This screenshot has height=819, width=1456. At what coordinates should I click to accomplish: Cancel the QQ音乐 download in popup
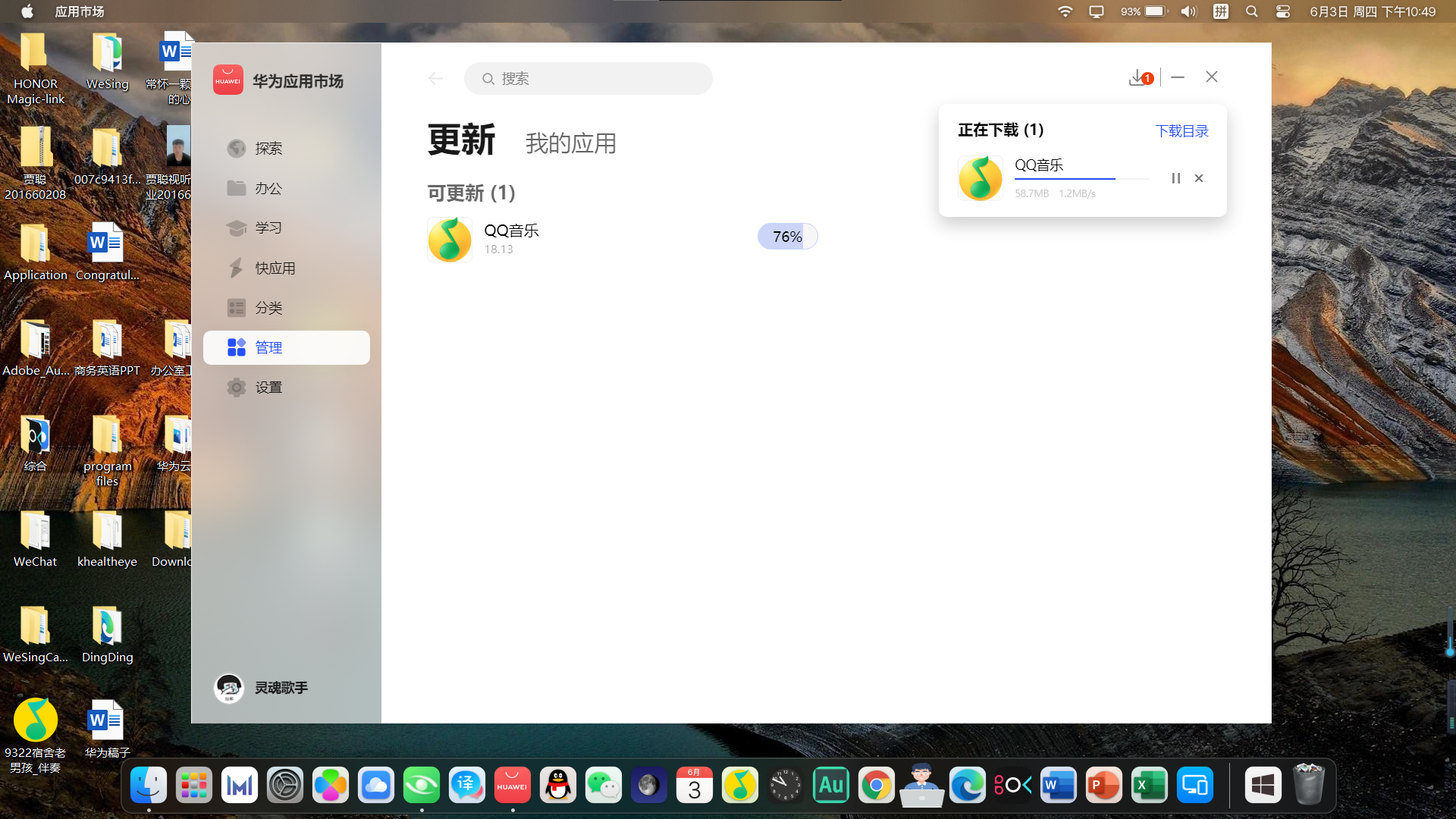pos(1199,178)
